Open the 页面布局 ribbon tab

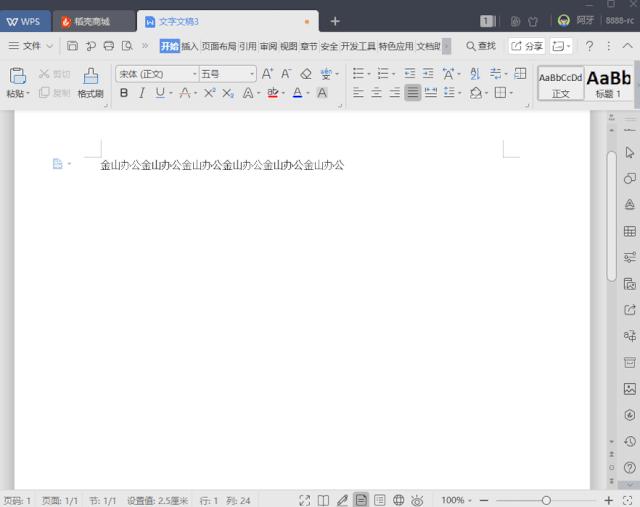tap(219, 46)
